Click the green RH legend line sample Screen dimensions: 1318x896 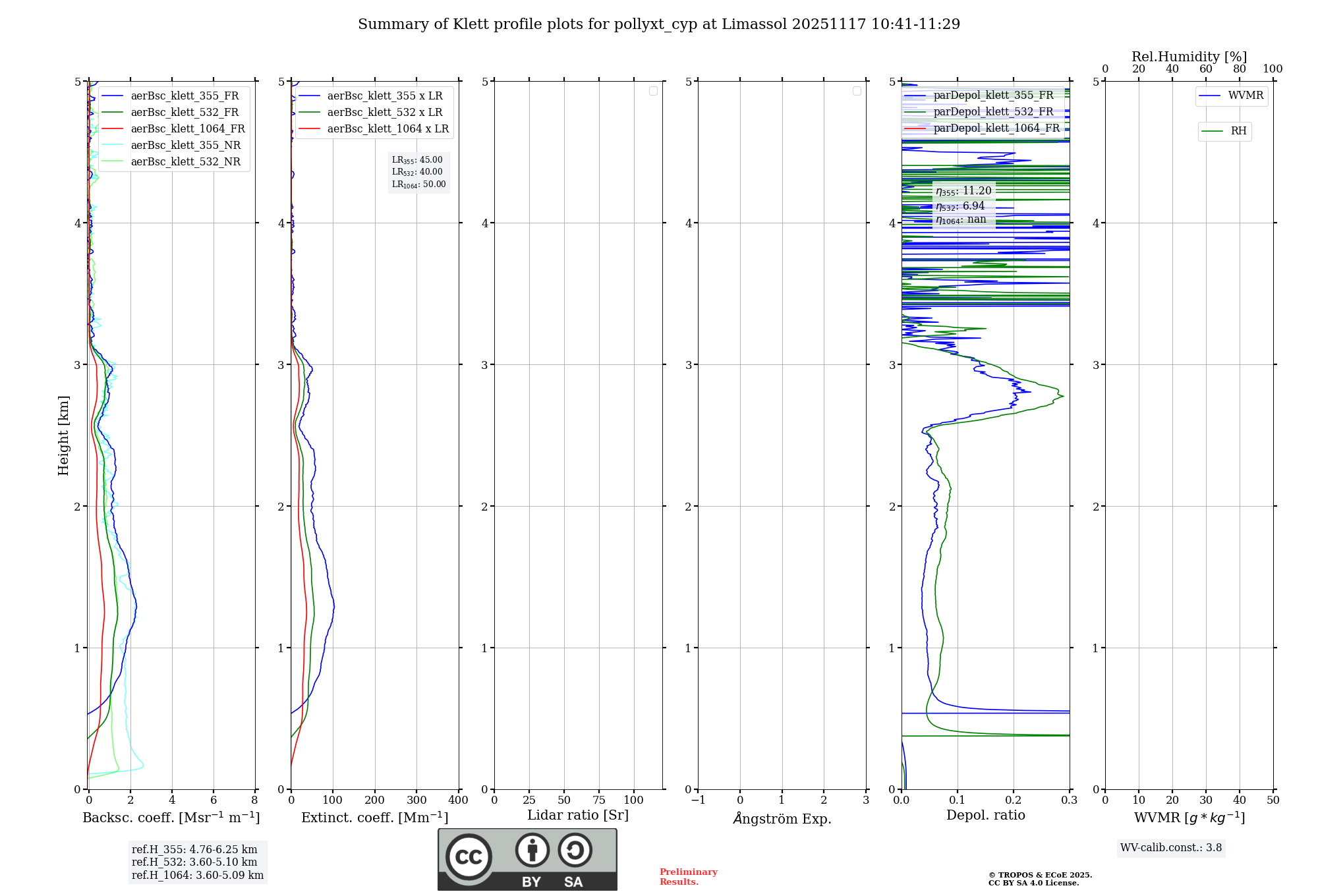1212,131
